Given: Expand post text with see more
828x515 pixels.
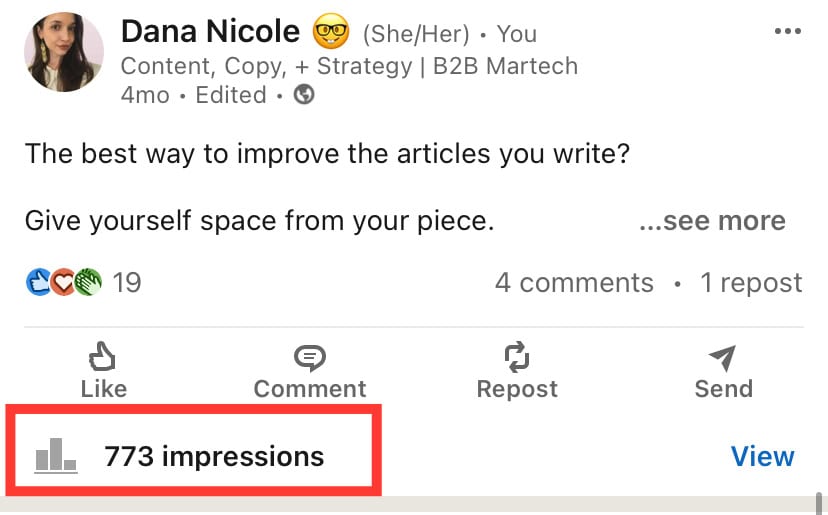Looking at the screenshot, I should [712, 221].
